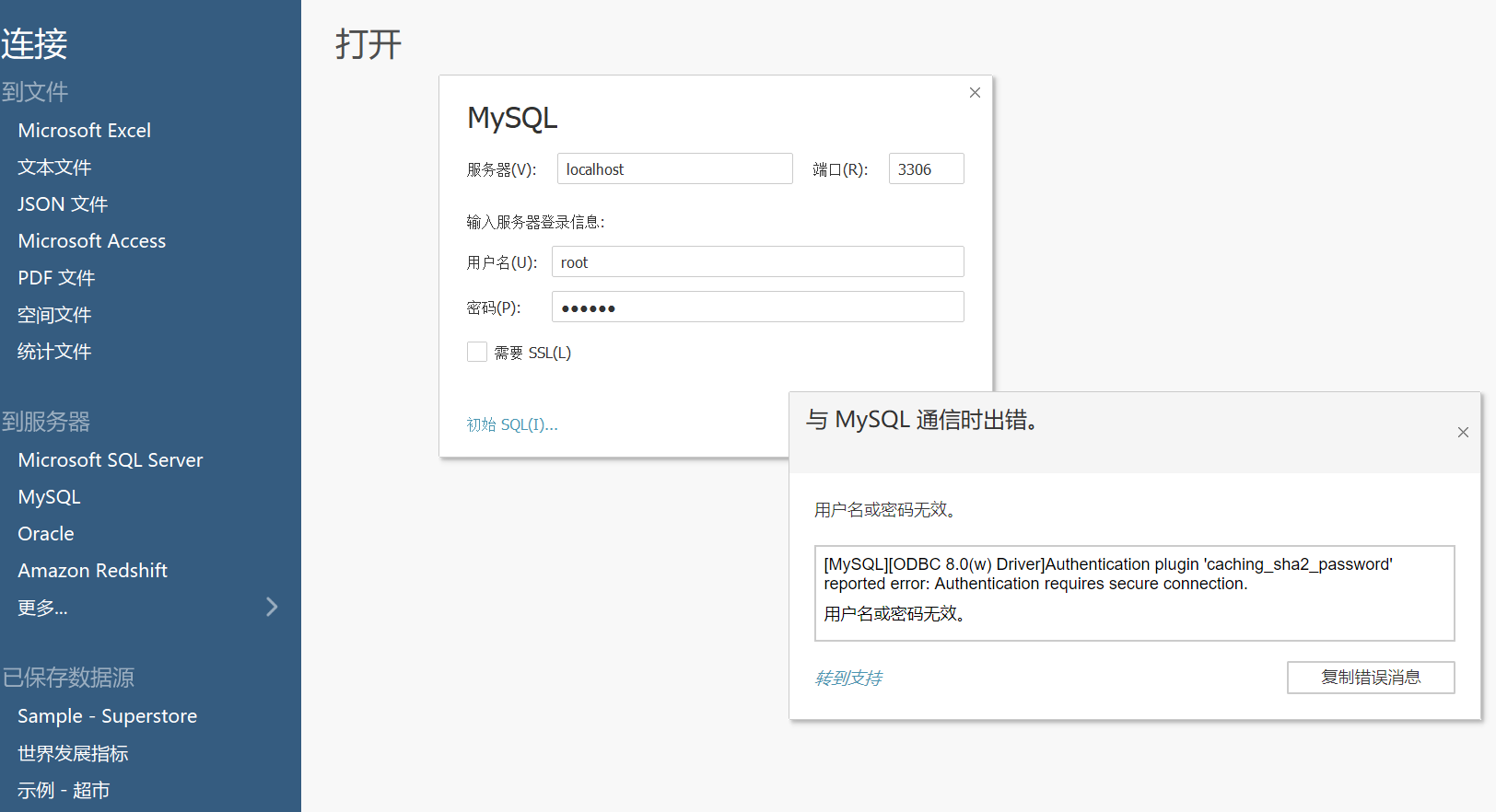Open the 转到支持 support link

pos(848,678)
